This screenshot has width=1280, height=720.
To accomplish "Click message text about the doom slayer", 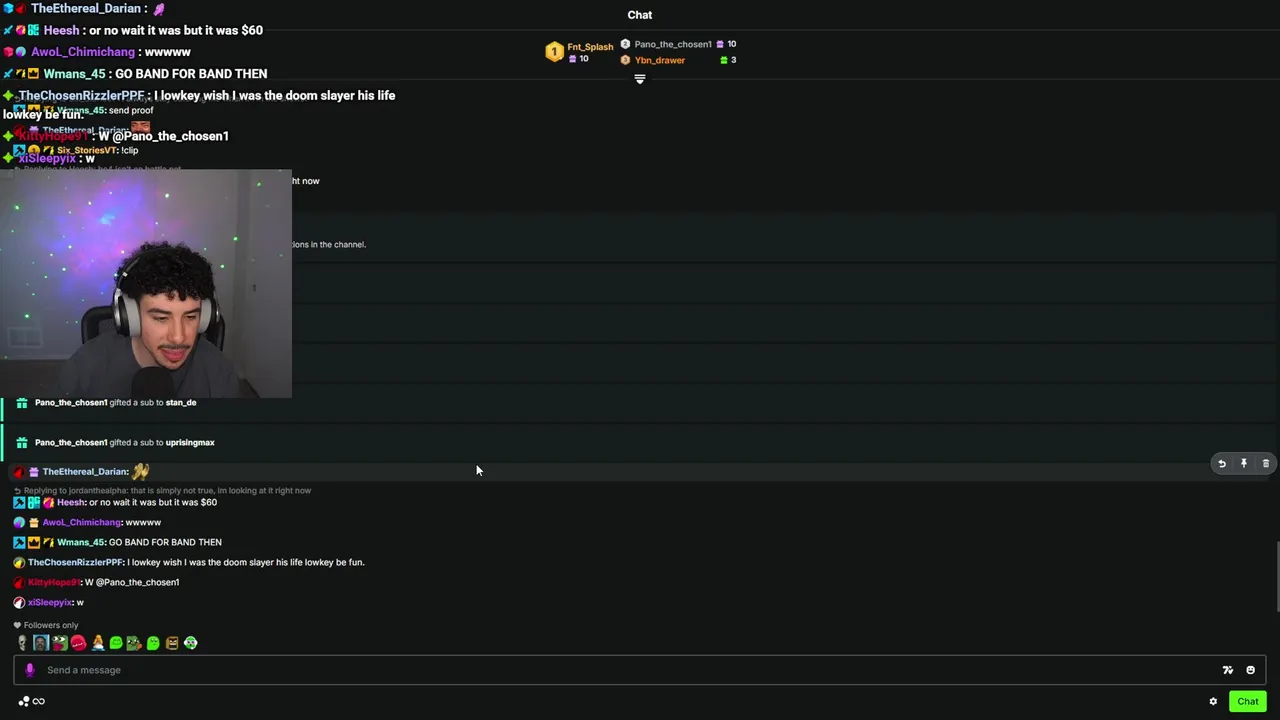I will 246,562.
